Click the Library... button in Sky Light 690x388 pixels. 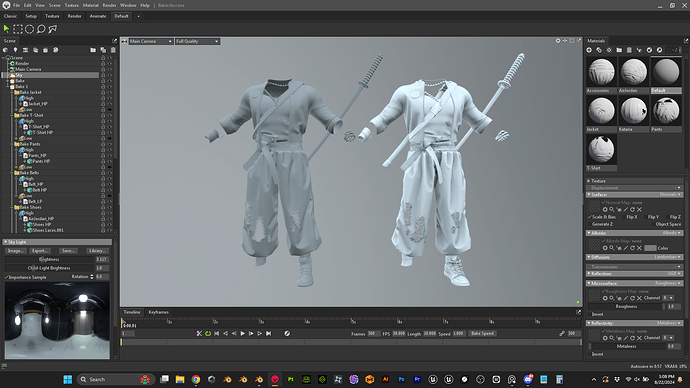click(x=97, y=251)
